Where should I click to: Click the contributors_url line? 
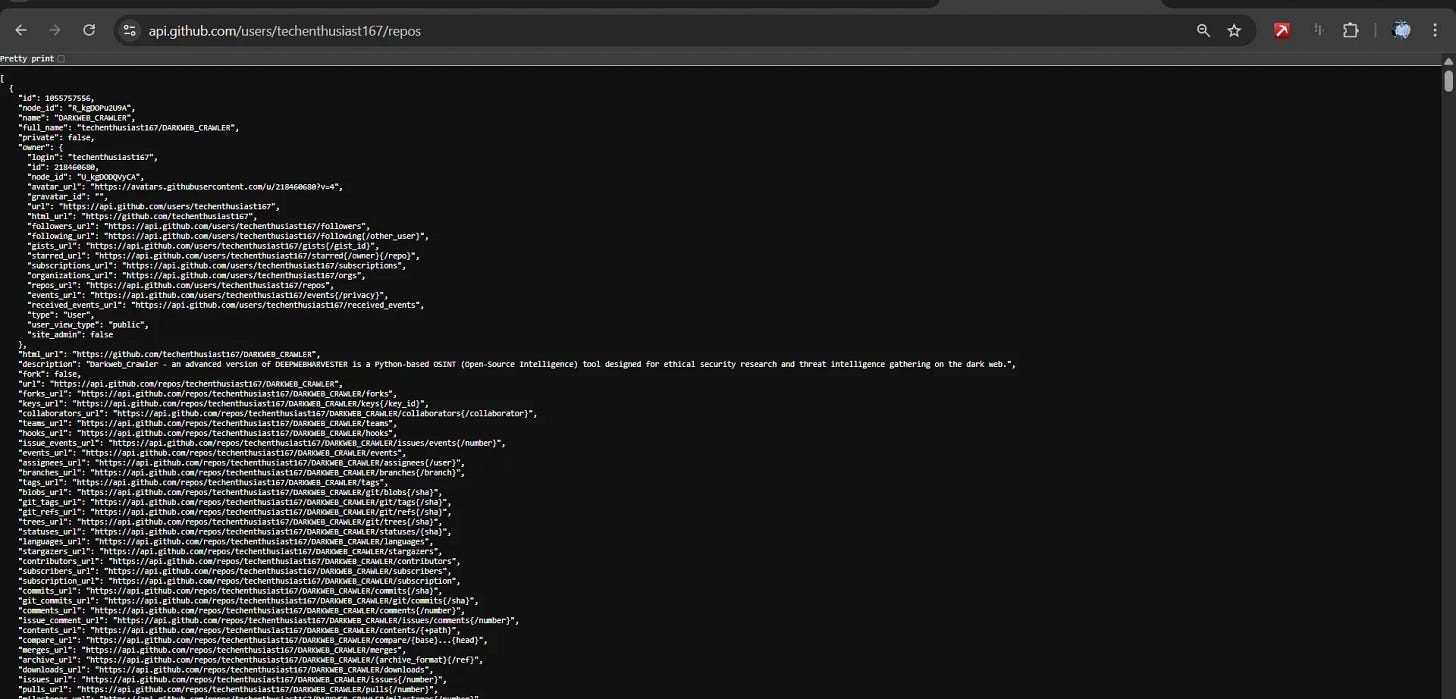[239, 561]
